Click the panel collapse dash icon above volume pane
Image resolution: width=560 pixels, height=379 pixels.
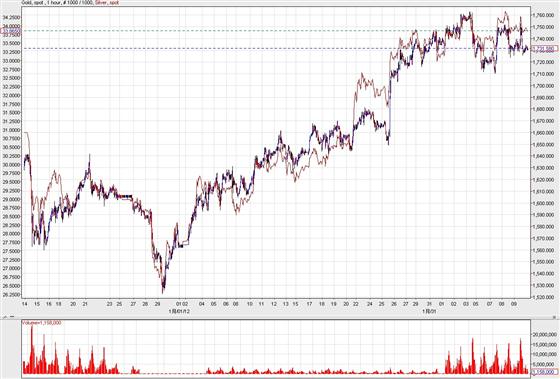[x=12, y=316]
